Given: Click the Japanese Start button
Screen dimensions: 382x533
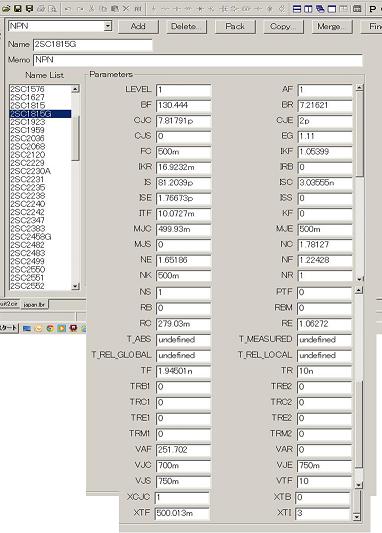Looking at the screenshot, I should click(9, 328).
